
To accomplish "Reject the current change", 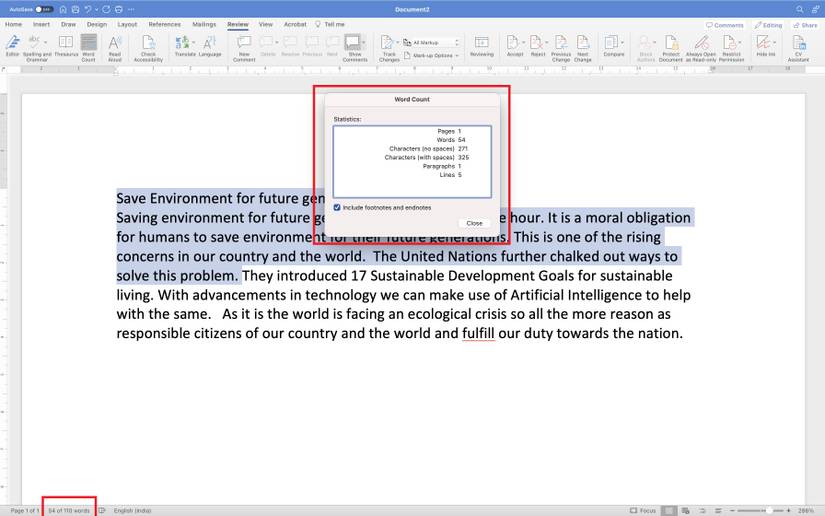I will pyautogui.click(x=536, y=46).
